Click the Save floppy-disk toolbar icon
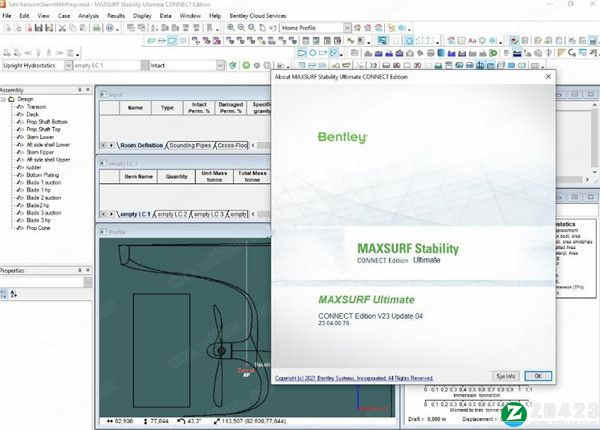The width and height of the screenshot is (600, 430). pyautogui.click(x=39, y=28)
